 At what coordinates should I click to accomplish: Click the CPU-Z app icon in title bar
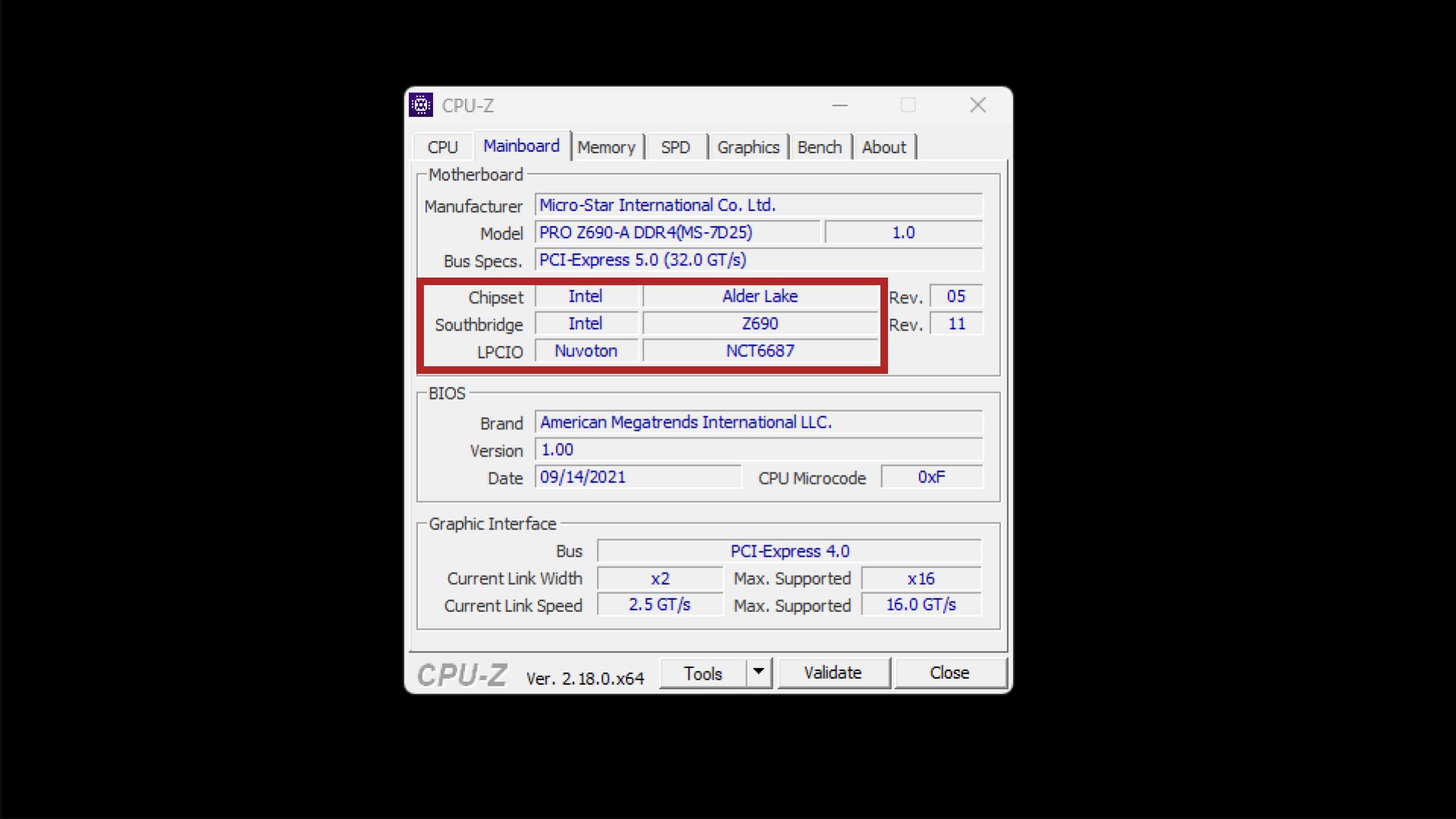[421, 105]
